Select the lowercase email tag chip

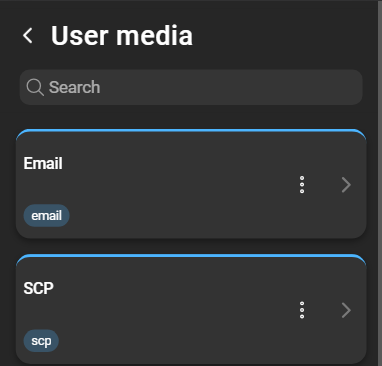click(x=46, y=216)
